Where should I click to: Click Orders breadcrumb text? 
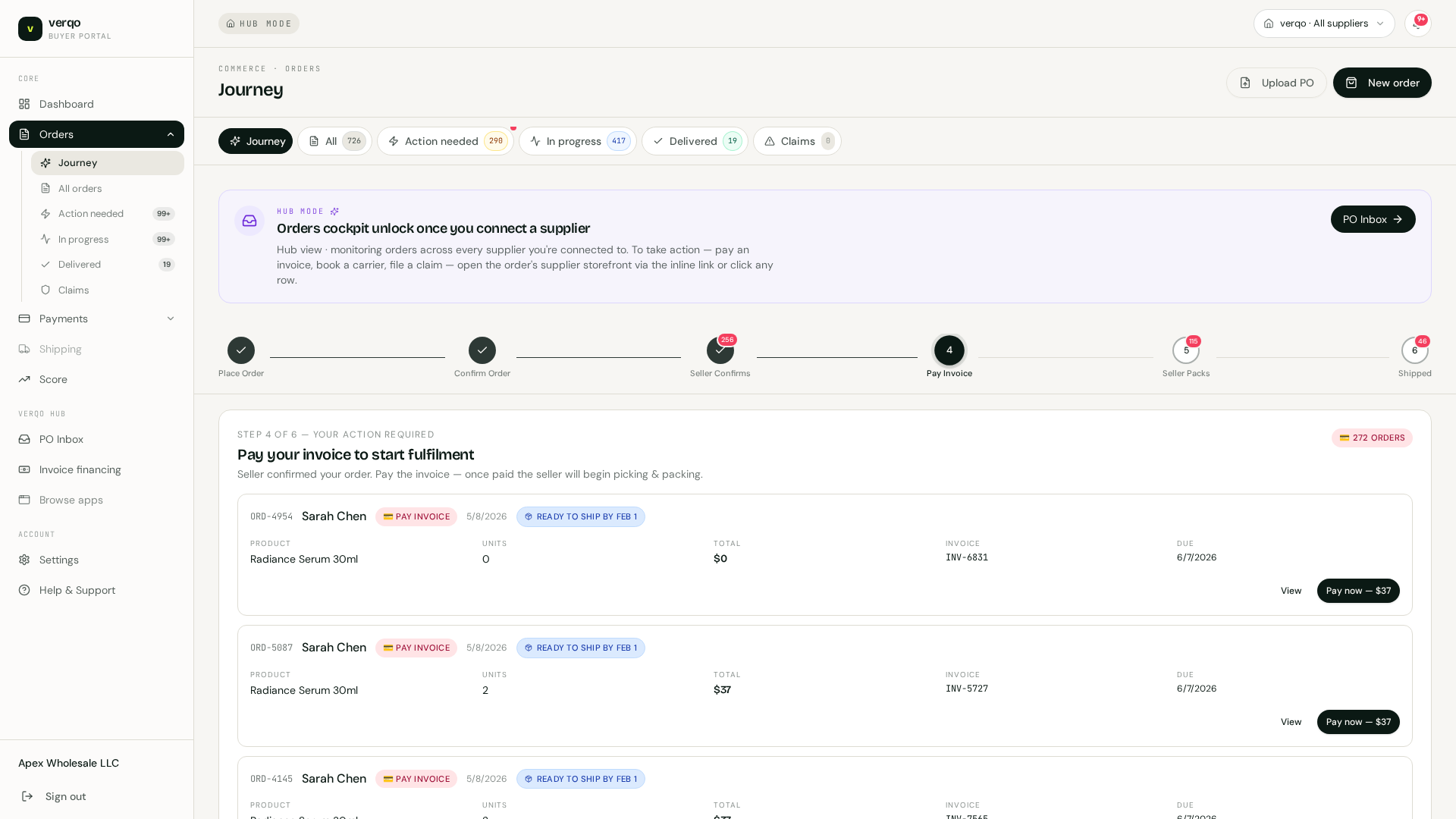point(303,69)
